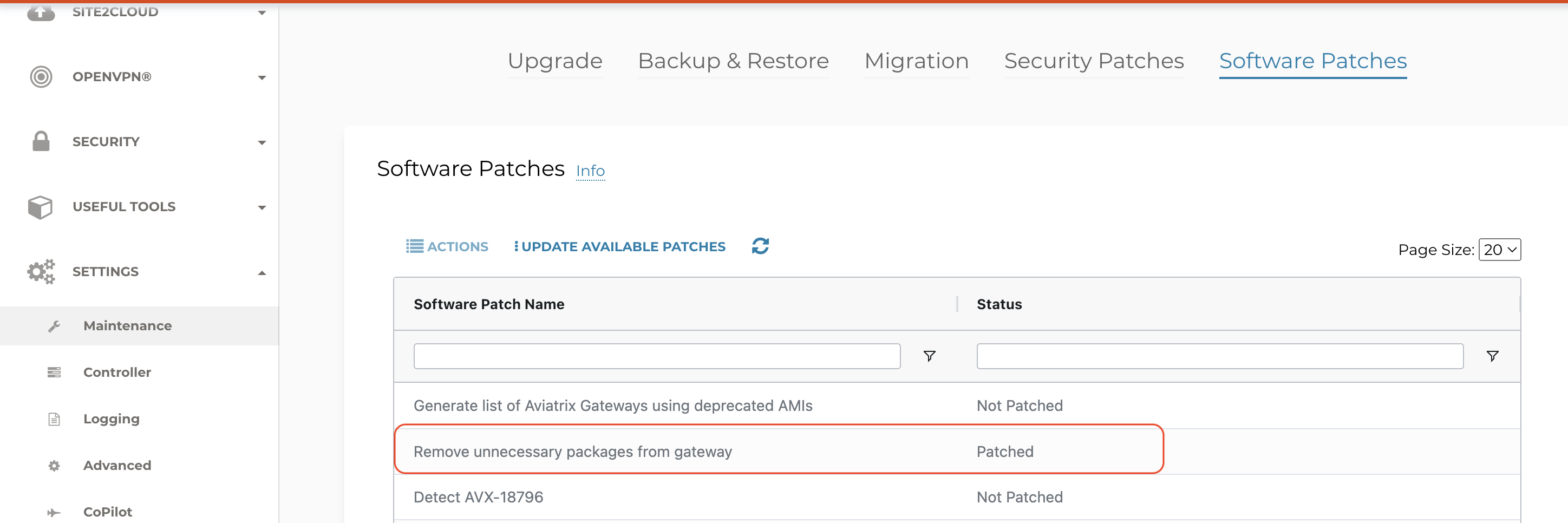The height and width of the screenshot is (523, 1568).
Task: Expand the Security sidebar section
Action: point(262,142)
